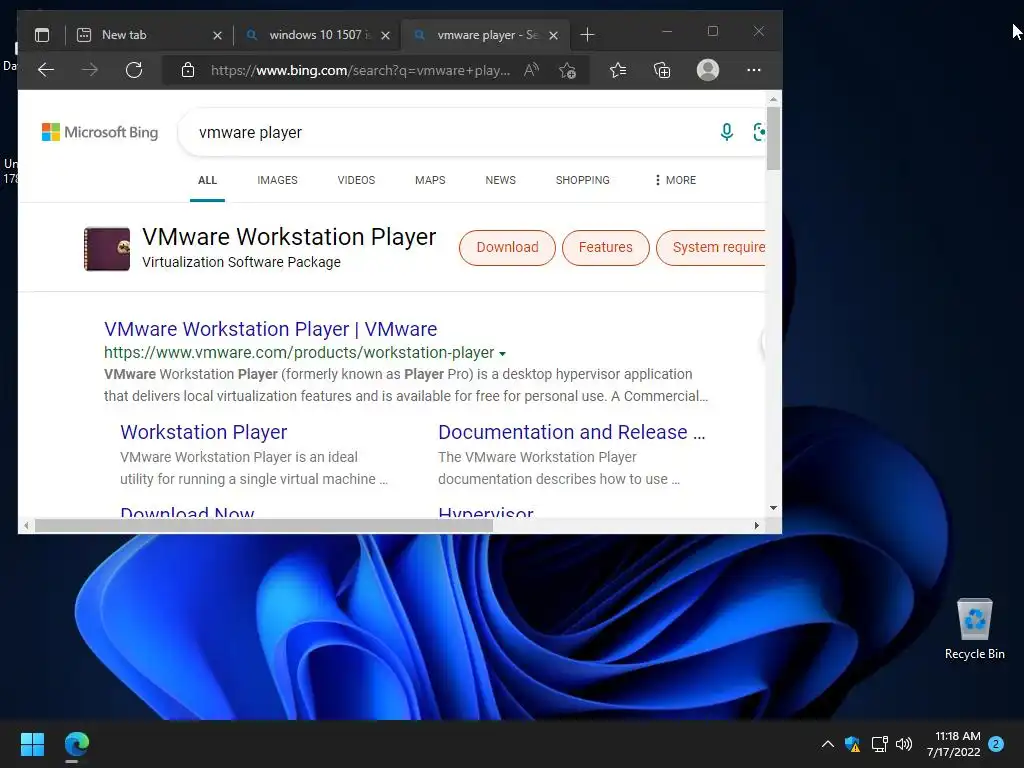Viewport: 1024px width, 768px height.
Task: Open the VMware Workstation Player thumbnail image
Action: (107, 249)
